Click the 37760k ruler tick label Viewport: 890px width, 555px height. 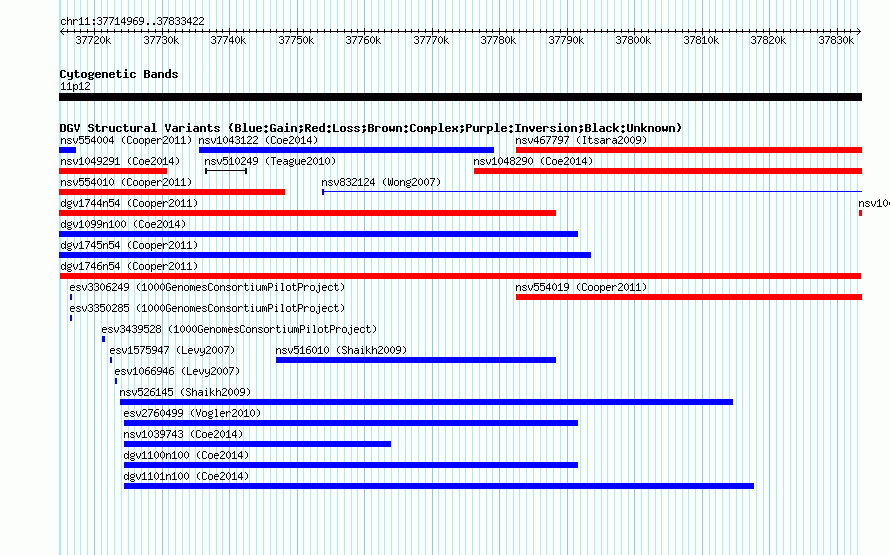click(363, 40)
